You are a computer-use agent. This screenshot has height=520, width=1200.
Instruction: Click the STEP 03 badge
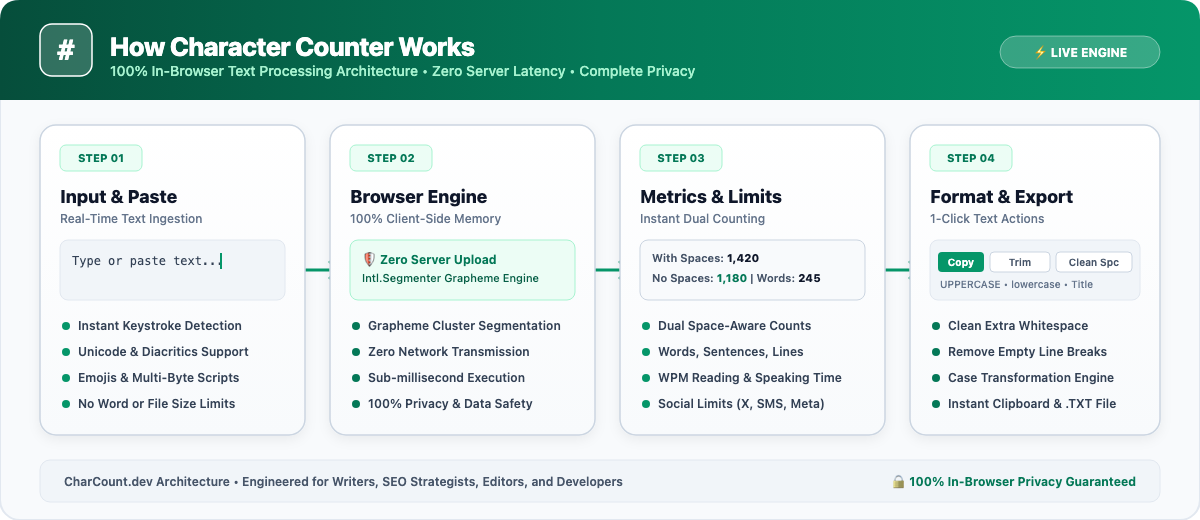681,158
